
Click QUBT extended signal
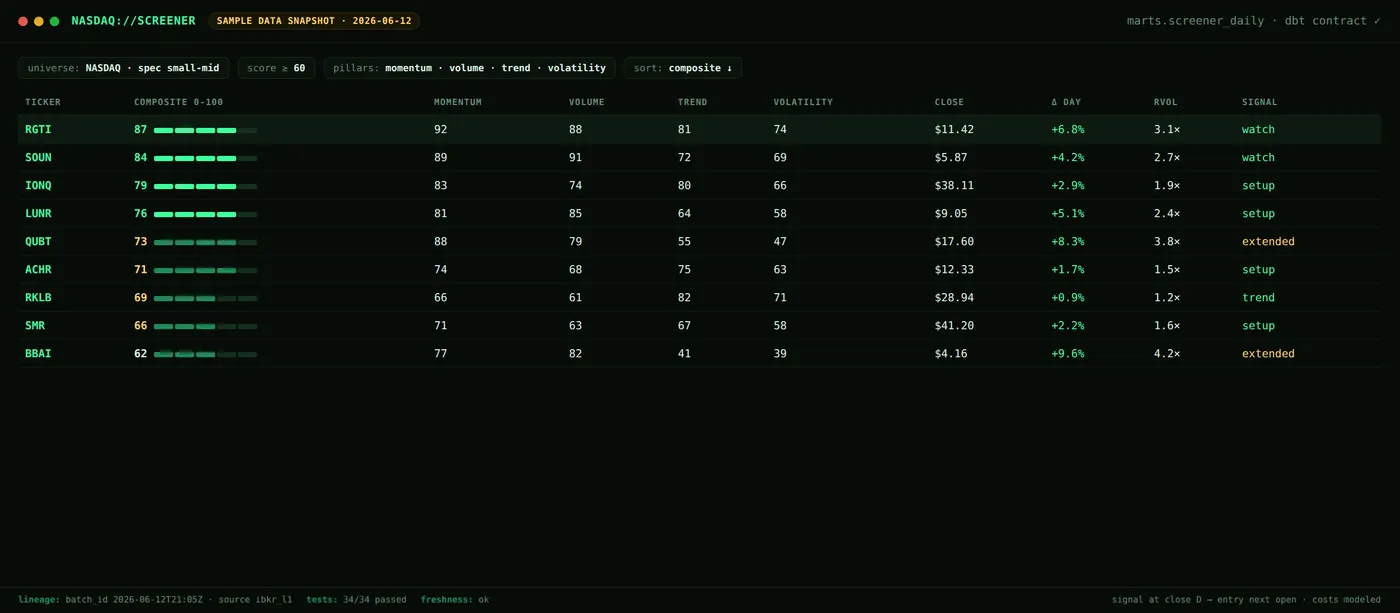1268,241
